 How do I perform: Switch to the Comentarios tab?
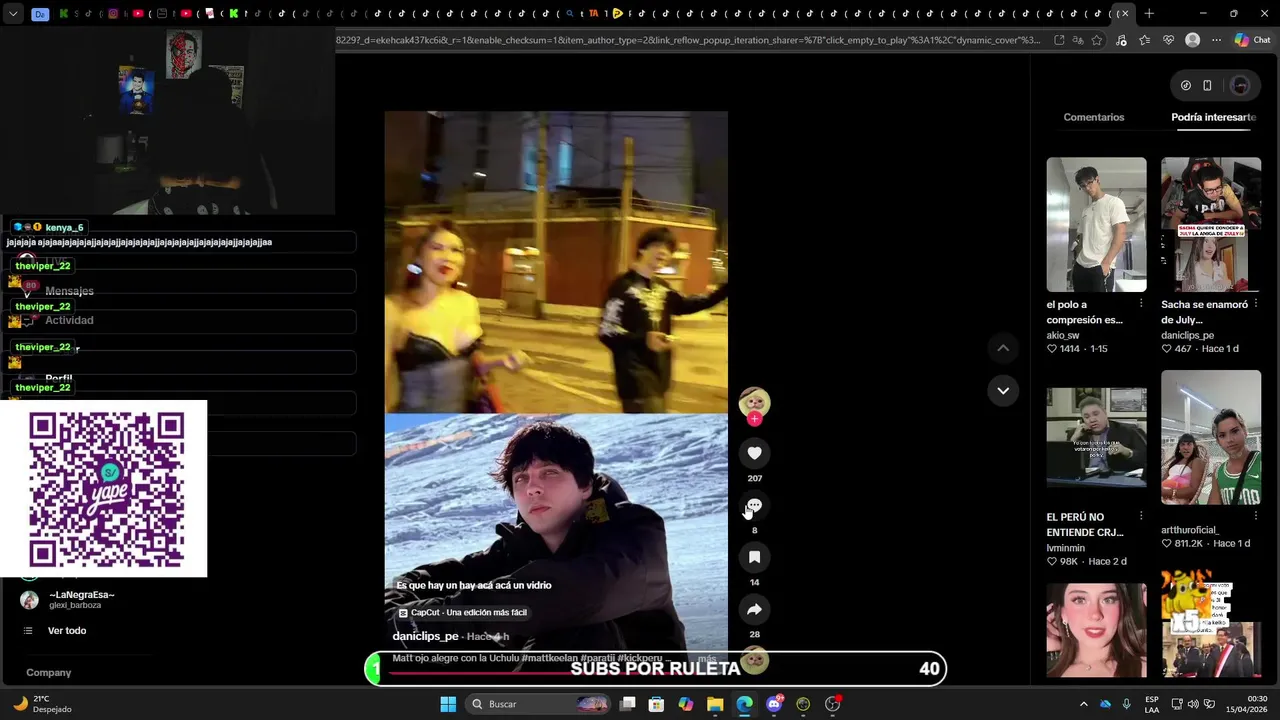point(1093,117)
